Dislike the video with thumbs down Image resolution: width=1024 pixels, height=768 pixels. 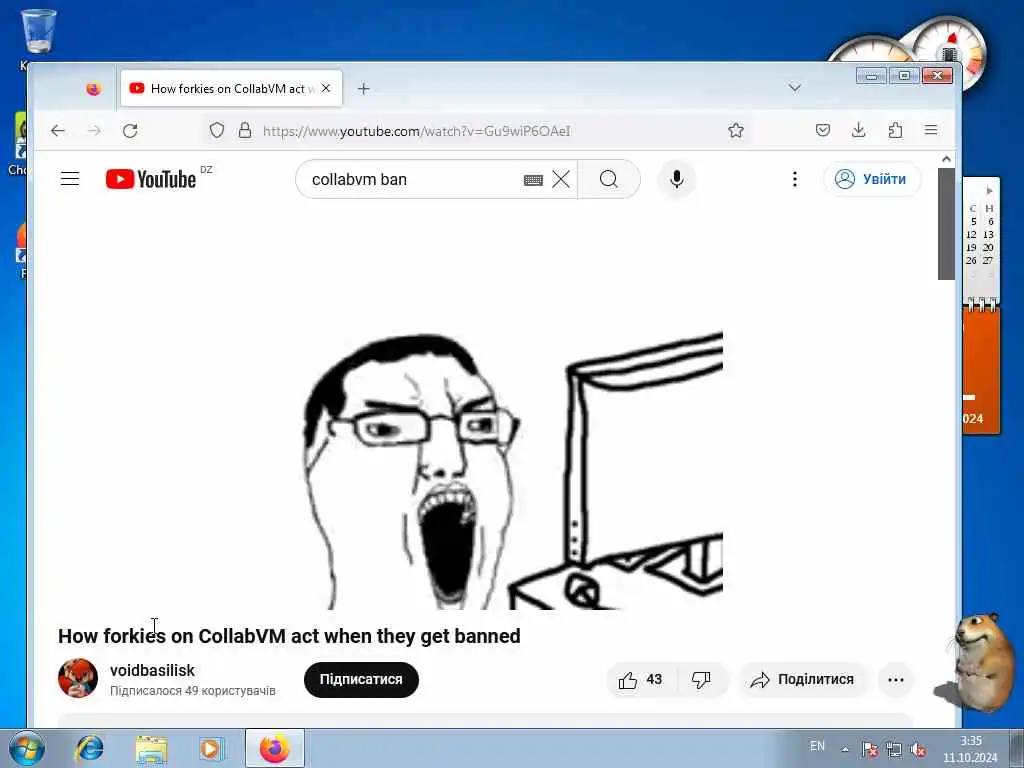point(702,680)
